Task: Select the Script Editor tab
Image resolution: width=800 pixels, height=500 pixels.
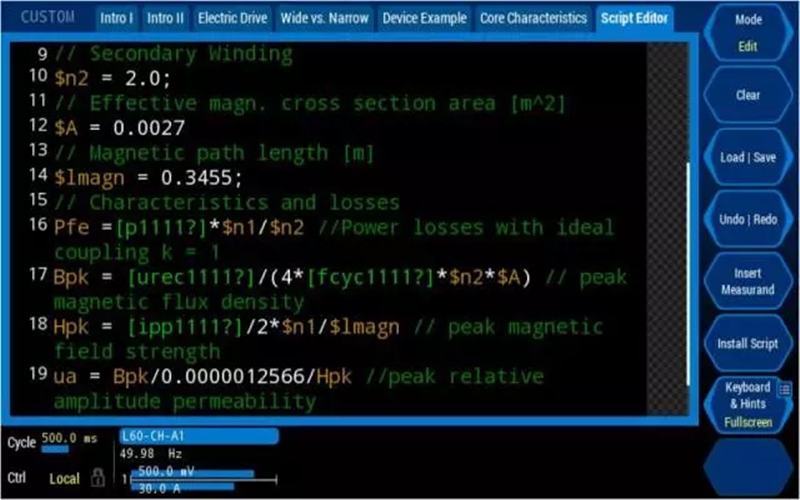Action: tap(634, 18)
